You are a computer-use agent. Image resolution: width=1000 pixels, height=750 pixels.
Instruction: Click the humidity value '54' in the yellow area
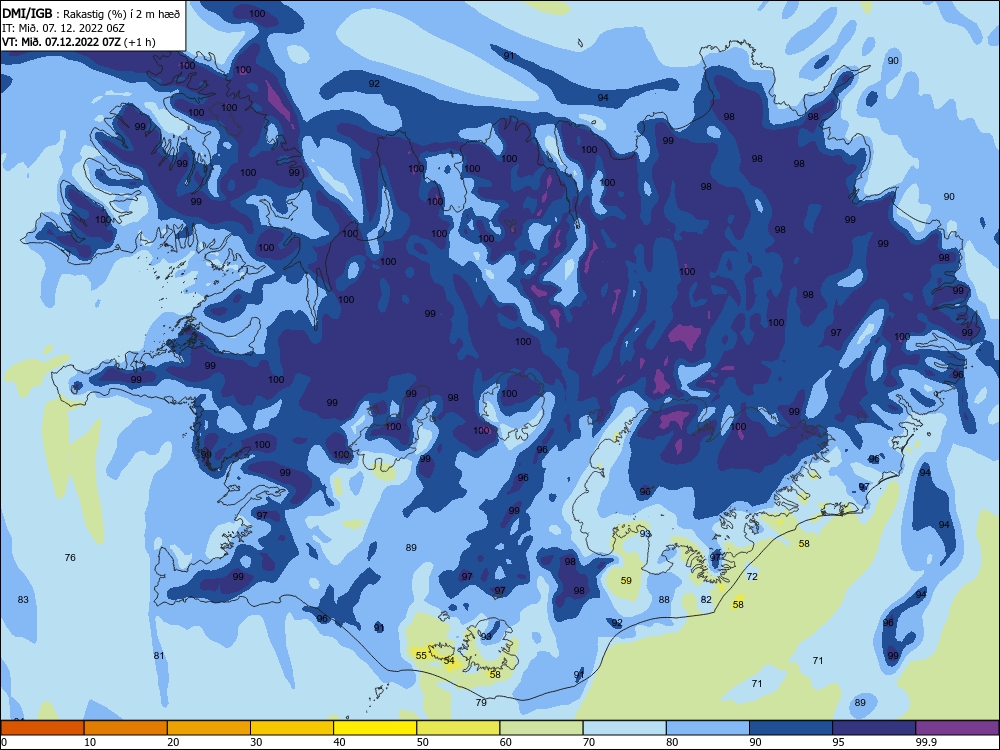tap(449, 661)
